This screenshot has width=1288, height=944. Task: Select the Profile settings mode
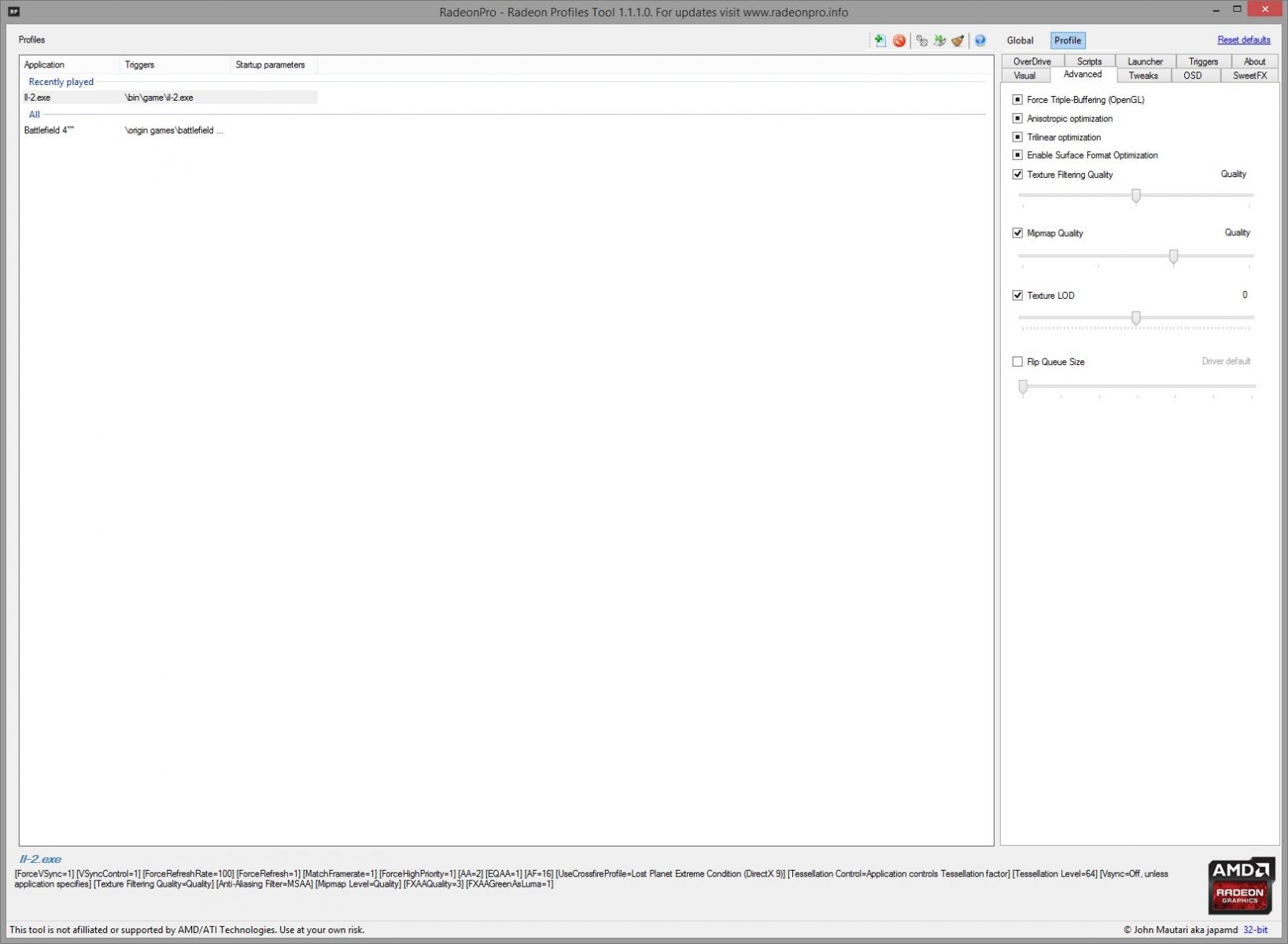(1068, 40)
